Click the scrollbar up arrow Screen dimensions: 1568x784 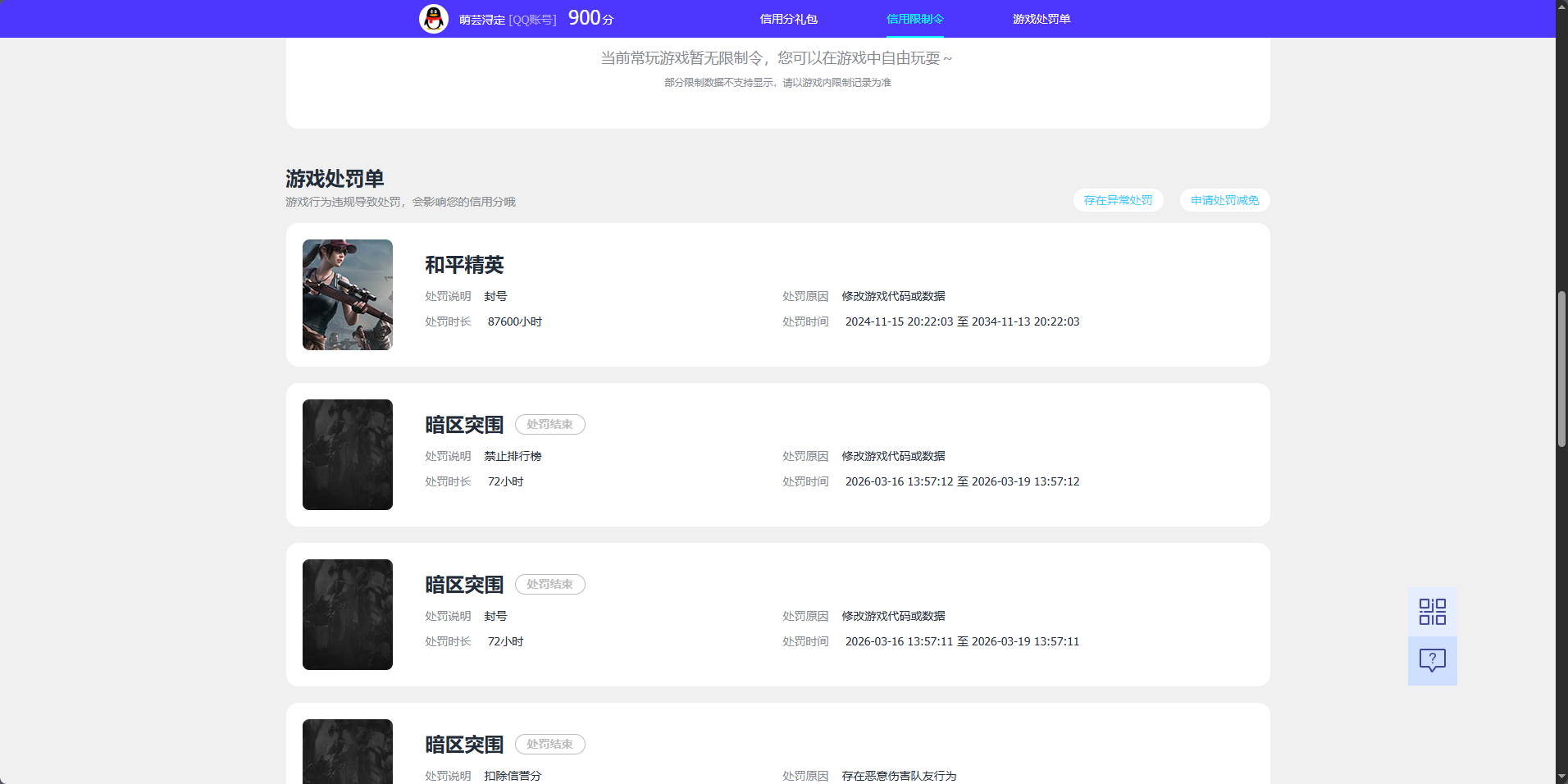pos(1561,6)
